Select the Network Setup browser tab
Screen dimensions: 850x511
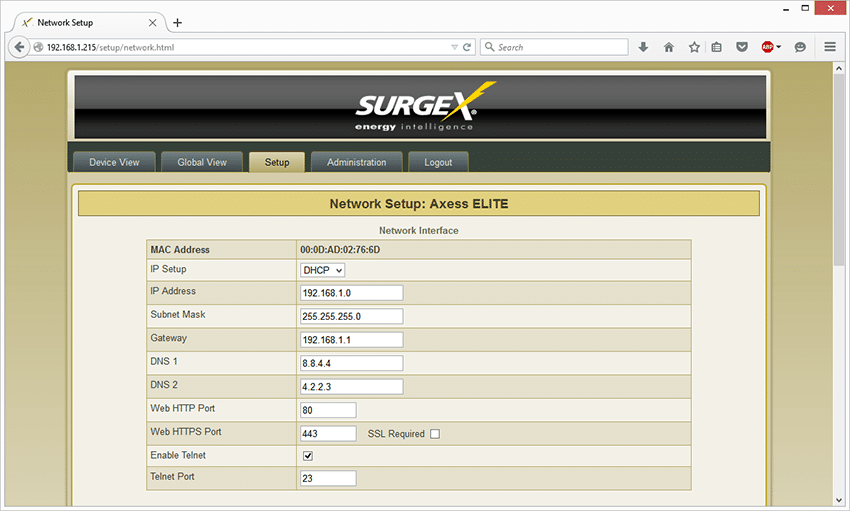click(x=88, y=23)
